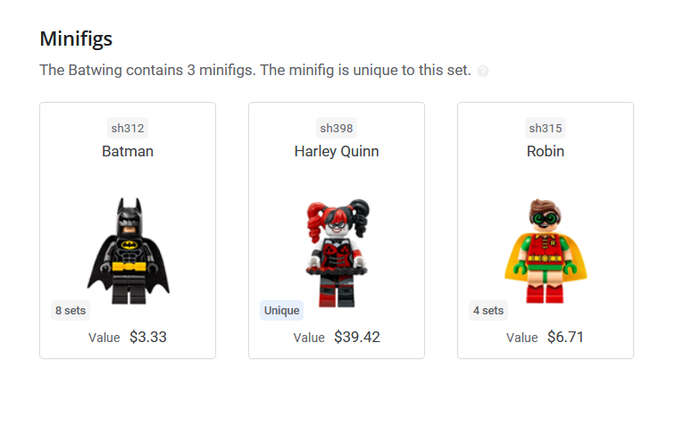
Task: Click the Value label on Robin card
Action: (x=522, y=338)
